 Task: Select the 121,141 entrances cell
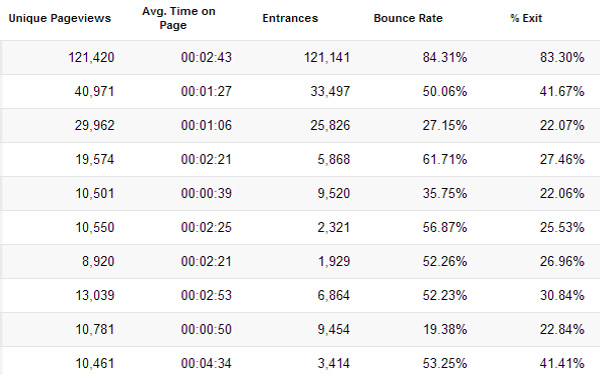(327, 57)
